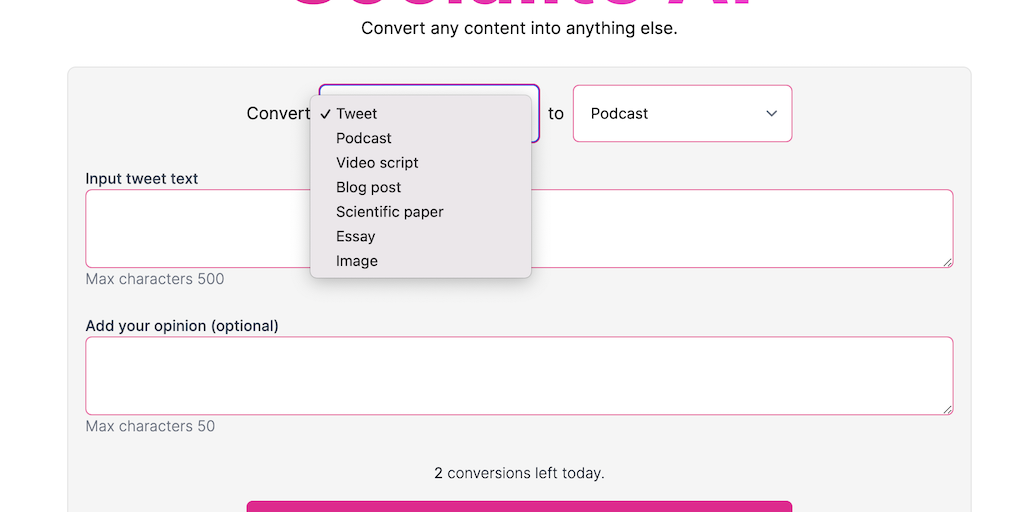The height and width of the screenshot is (512, 1024).
Task: Click the checkmark beside Tweet
Action: [326, 114]
